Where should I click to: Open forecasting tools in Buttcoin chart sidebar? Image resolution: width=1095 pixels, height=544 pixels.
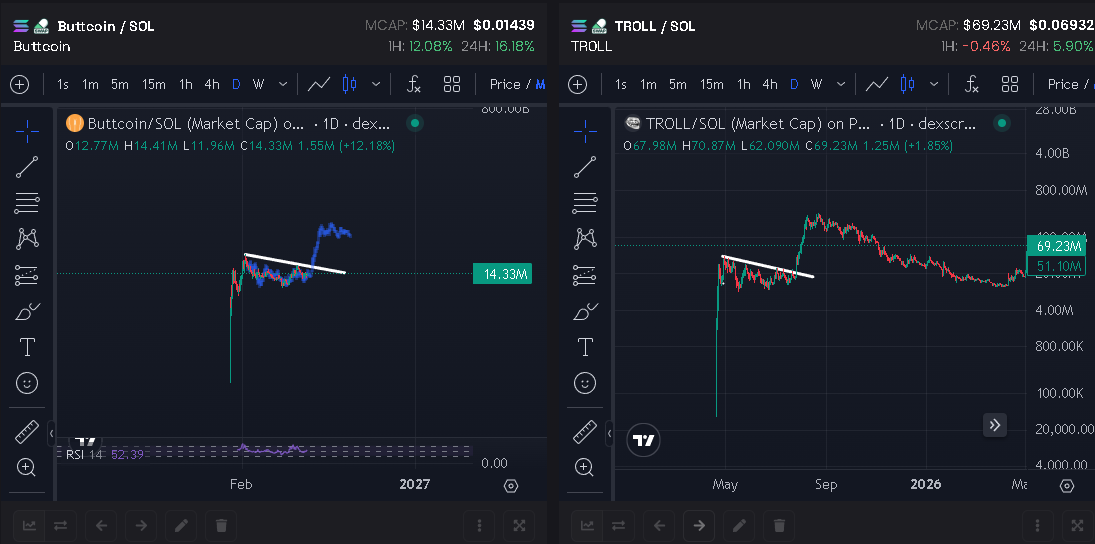point(27,275)
